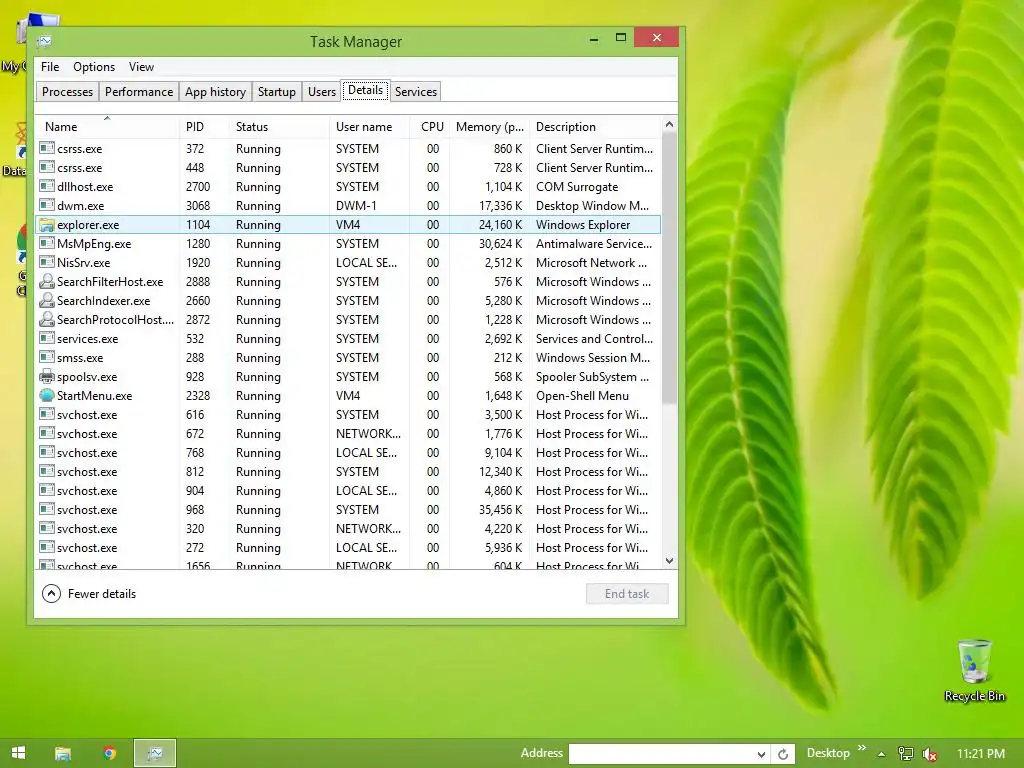
Task: Open the View menu
Action: coord(141,67)
